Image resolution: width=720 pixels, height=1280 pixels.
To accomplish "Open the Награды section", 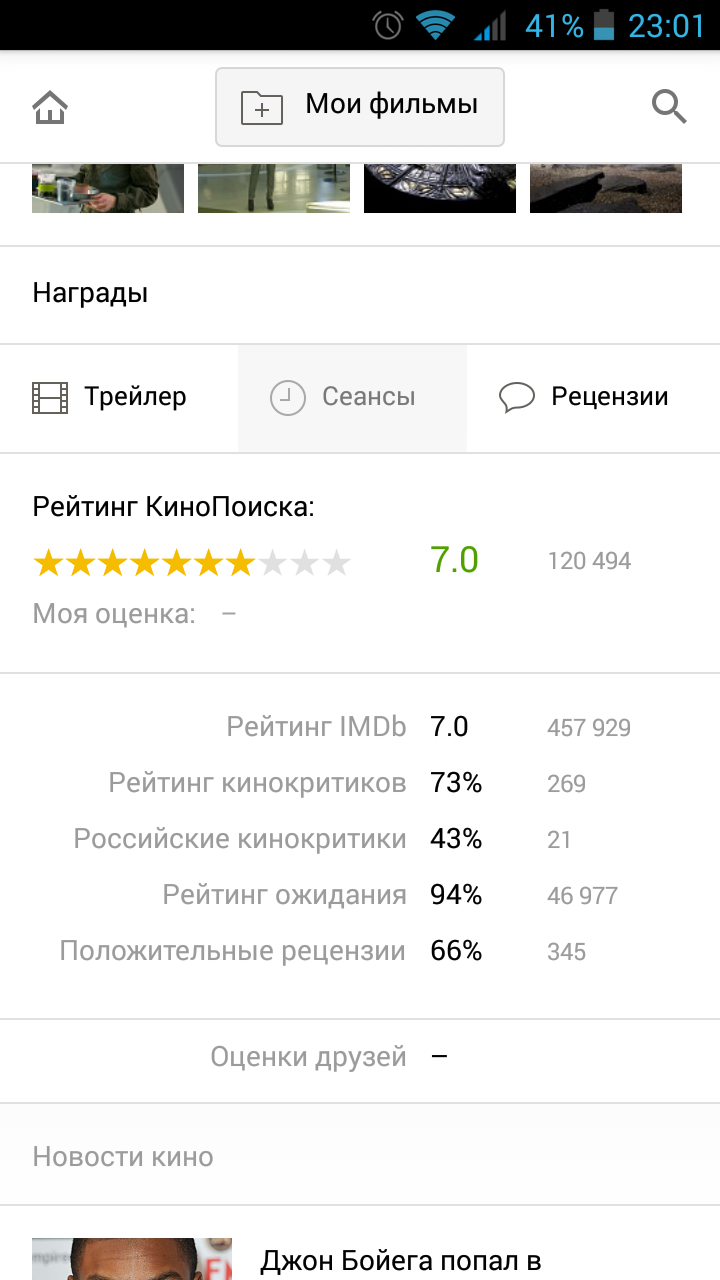I will pyautogui.click(x=360, y=294).
